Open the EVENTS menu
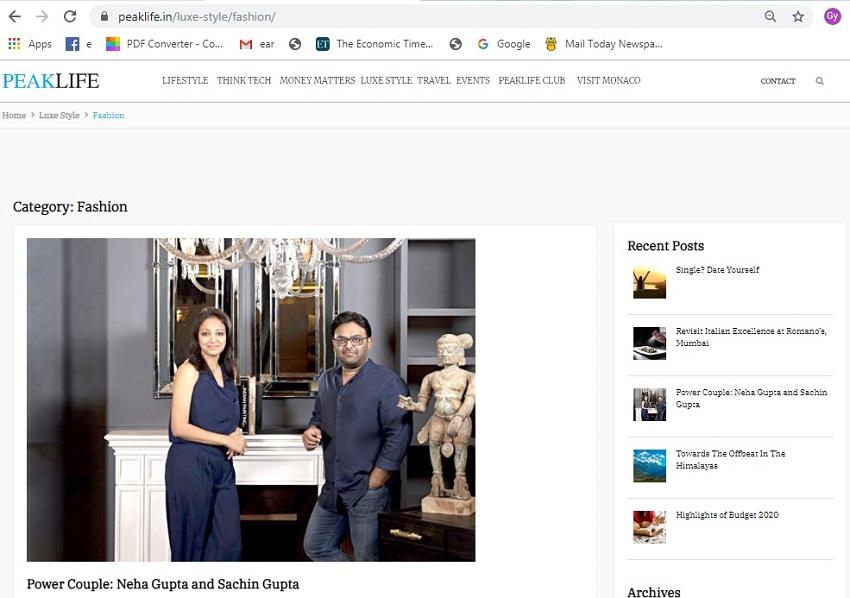 (x=473, y=80)
